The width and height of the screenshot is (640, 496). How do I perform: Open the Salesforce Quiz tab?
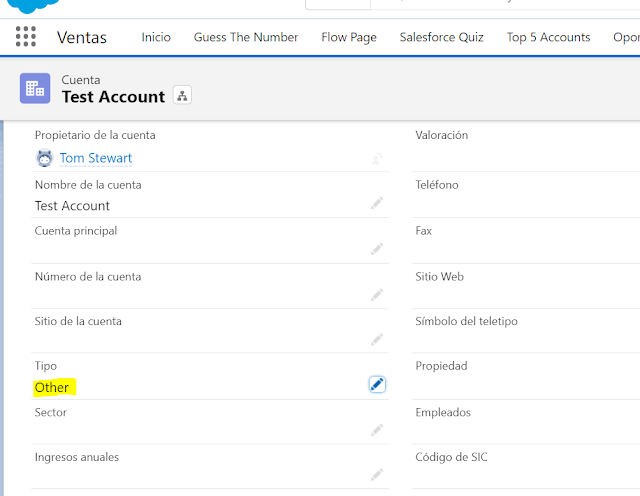click(x=441, y=37)
